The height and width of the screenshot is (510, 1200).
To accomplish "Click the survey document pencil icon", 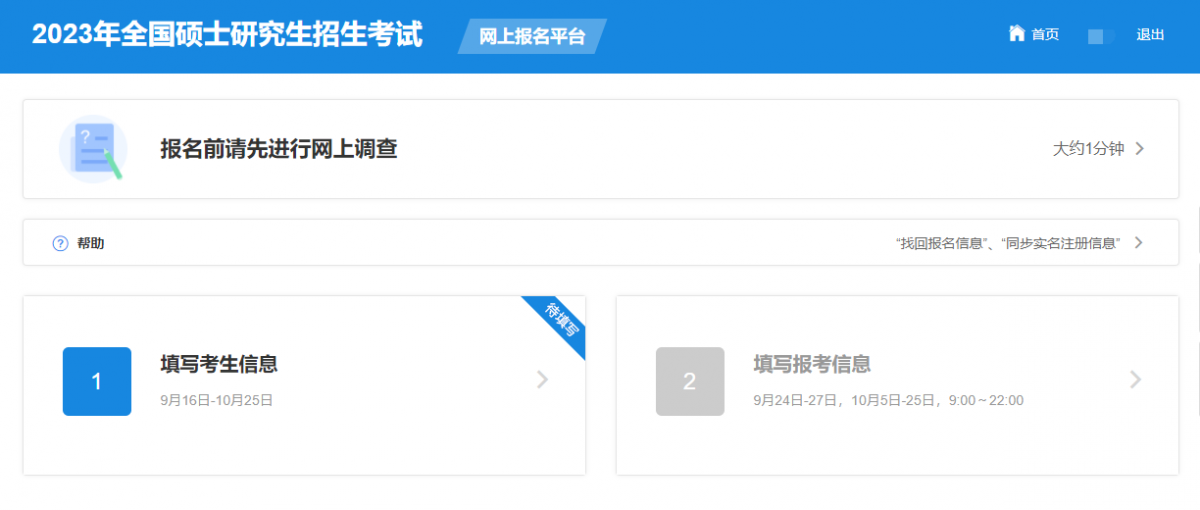I will (x=93, y=149).
